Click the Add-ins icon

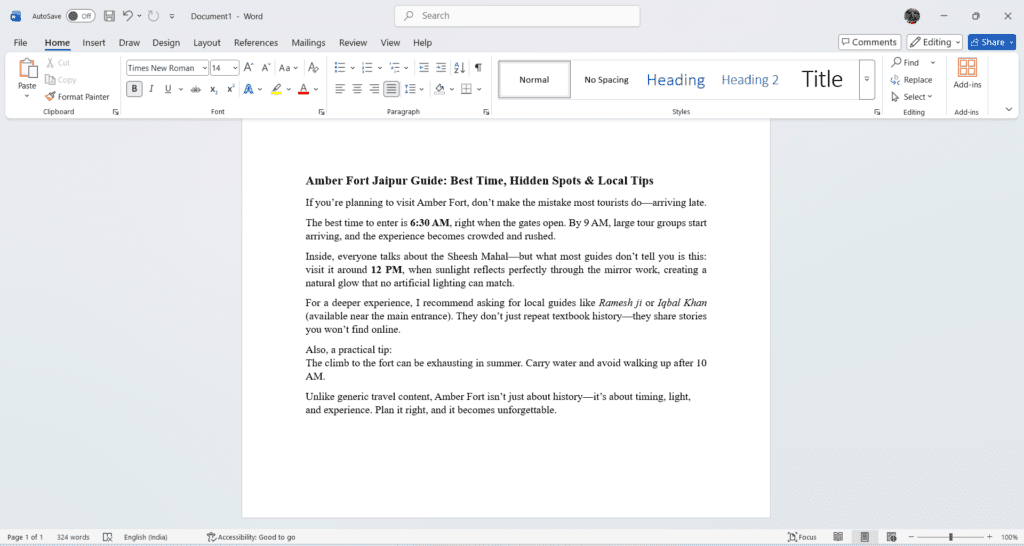(x=967, y=73)
